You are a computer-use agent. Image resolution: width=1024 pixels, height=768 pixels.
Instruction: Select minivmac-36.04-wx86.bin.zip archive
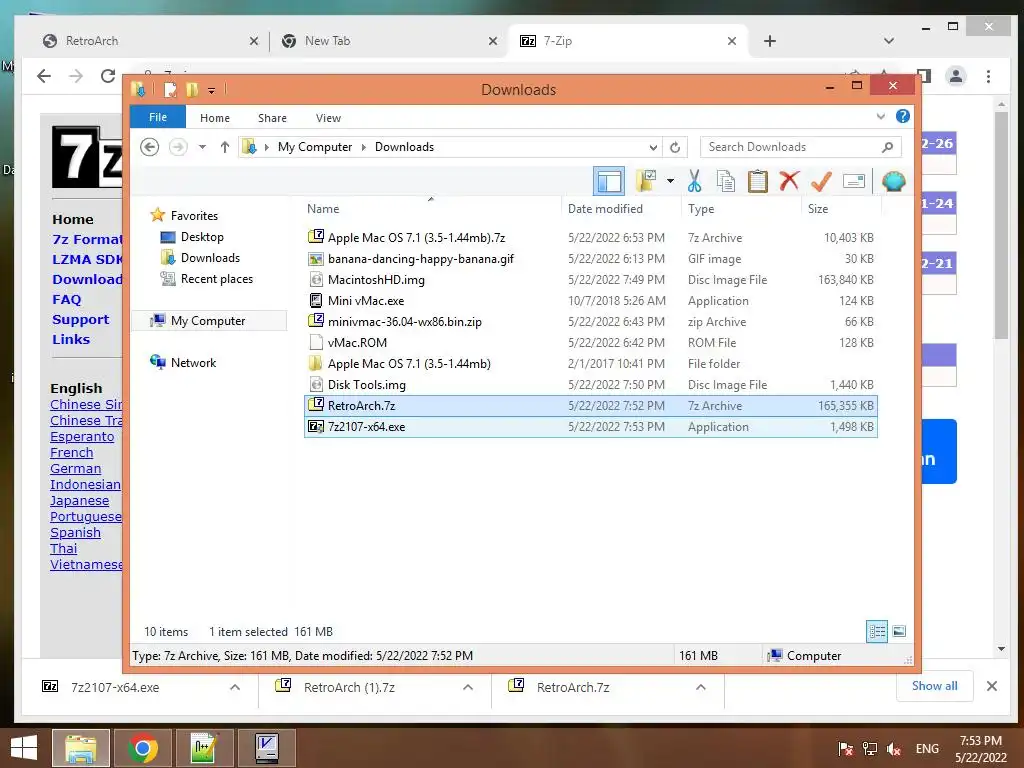coord(590,321)
